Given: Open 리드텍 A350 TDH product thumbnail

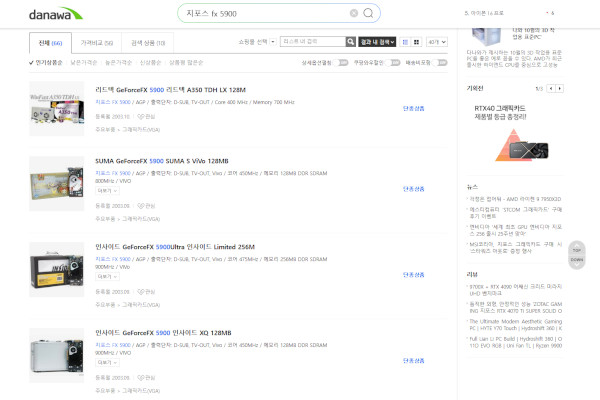Looking at the screenshot, I should tap(57, 108).
